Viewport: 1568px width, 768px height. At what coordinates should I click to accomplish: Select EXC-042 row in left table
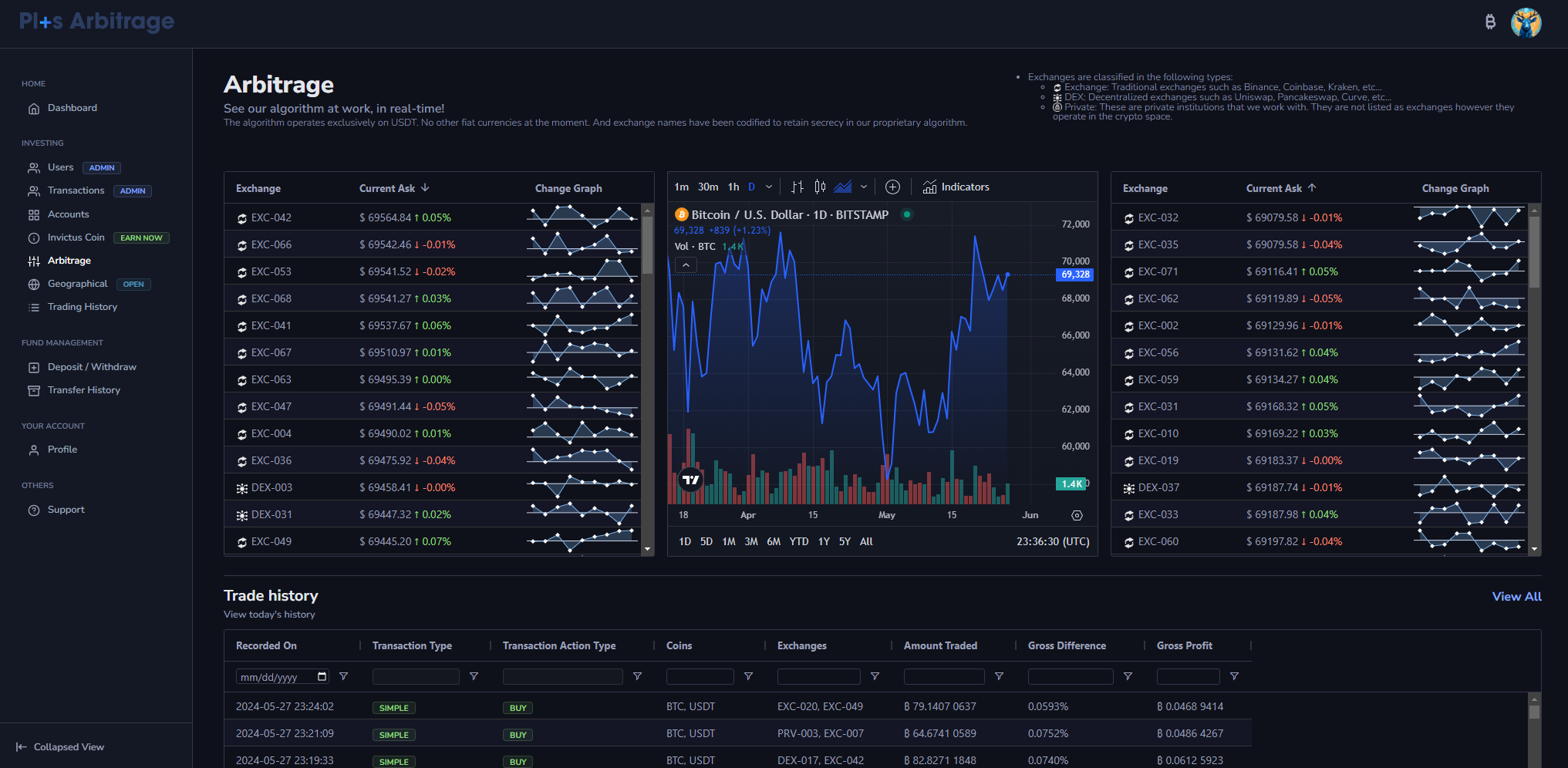coord(433,217)
